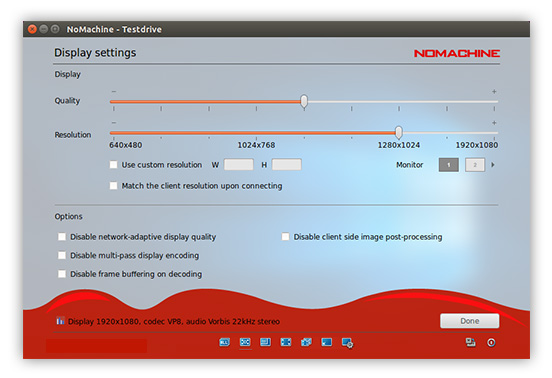Select monitor 2 button

[x=475, y=165]
